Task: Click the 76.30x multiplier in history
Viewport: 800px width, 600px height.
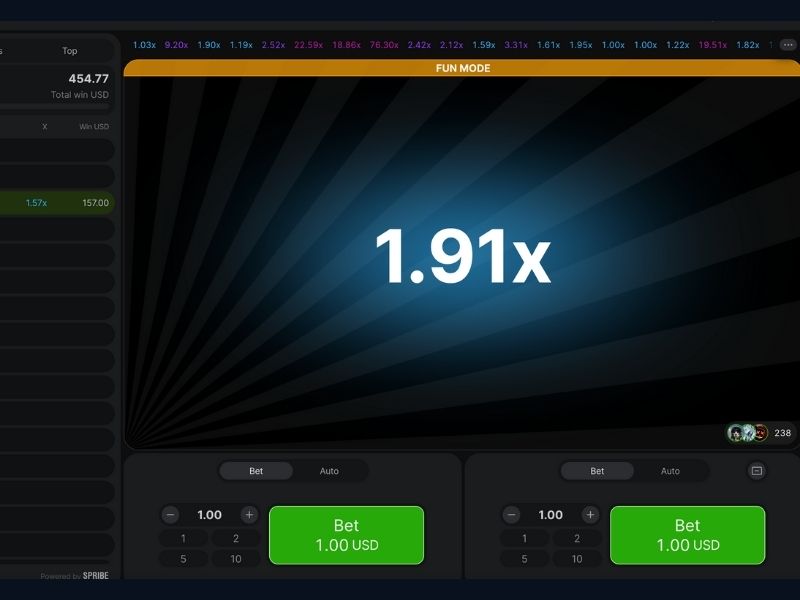Action: tap(383, 45)
